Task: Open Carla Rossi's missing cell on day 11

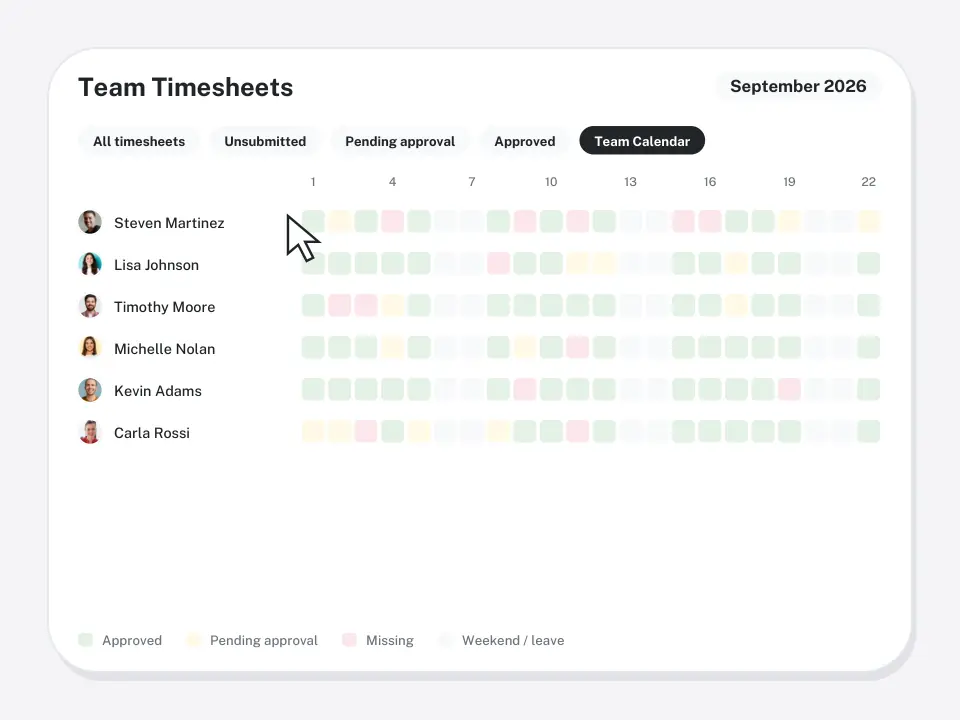Action: 577,431
